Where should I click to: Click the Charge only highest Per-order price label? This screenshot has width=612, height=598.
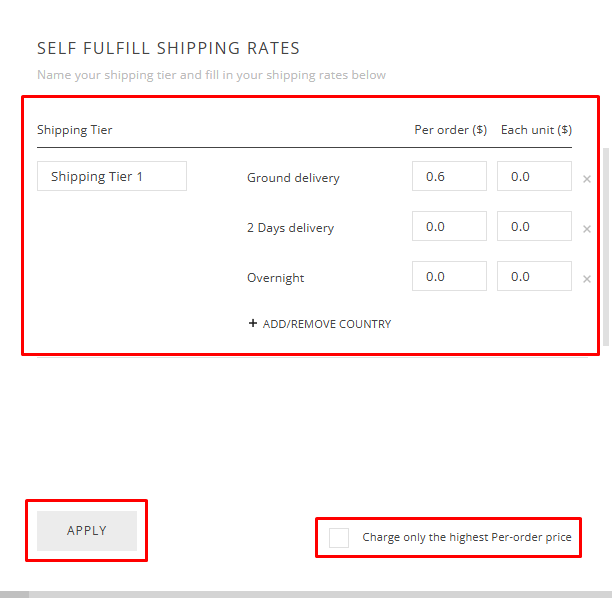coord(467,537)
